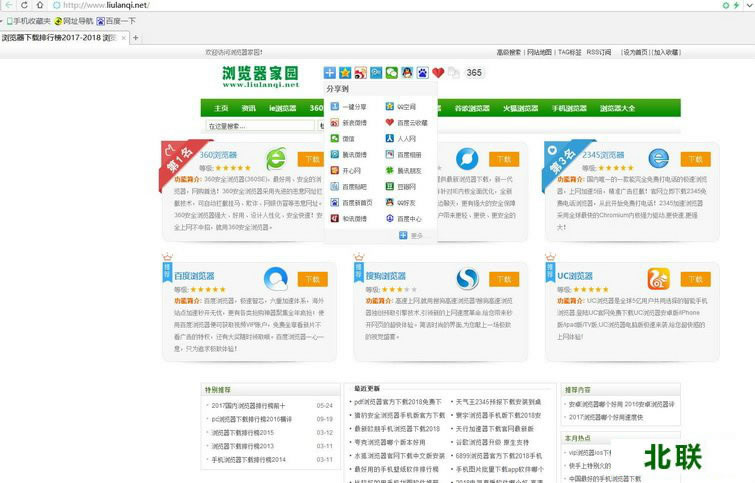Choose 百度云收藏 in the share popup
Image resolution: width=755 pixels, height=483 pixels.
click(x=406, y=123)
